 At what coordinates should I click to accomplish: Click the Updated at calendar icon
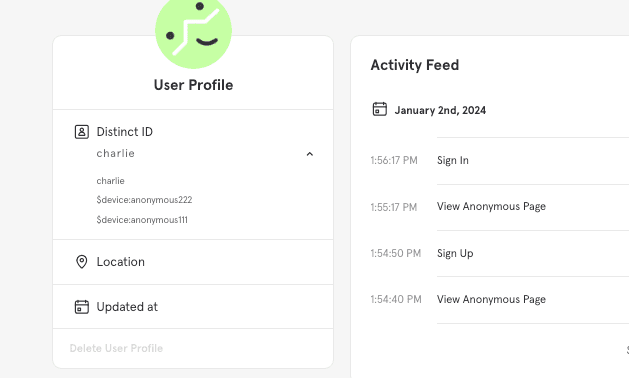(82, 307)
